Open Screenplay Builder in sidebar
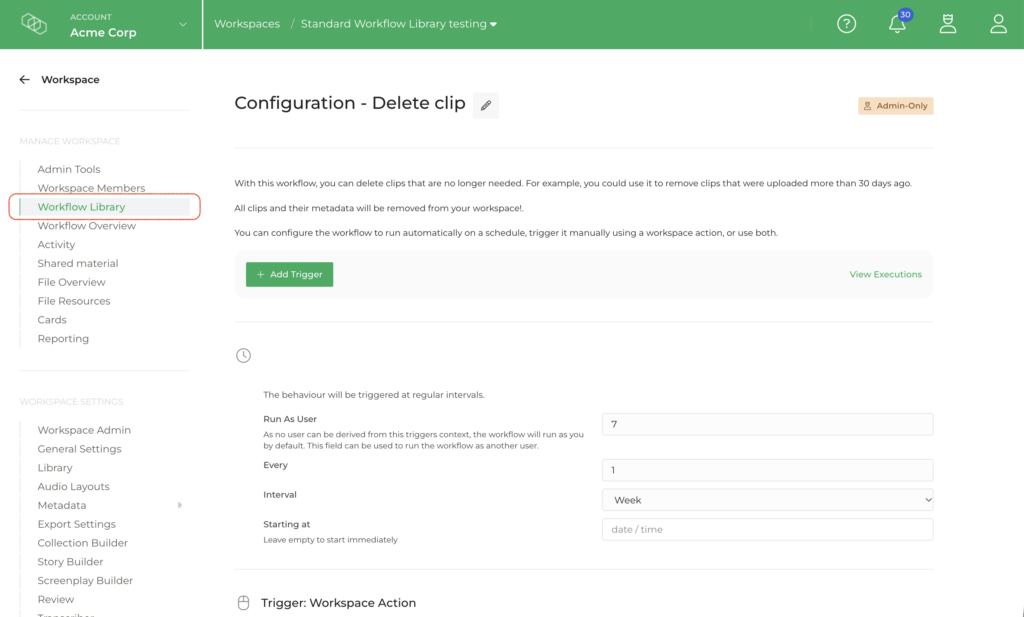 [85, 581]
